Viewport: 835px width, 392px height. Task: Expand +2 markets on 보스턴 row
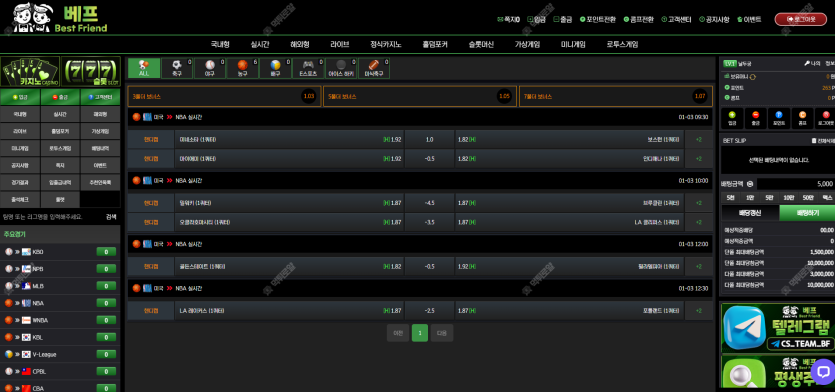click(699, 140)
